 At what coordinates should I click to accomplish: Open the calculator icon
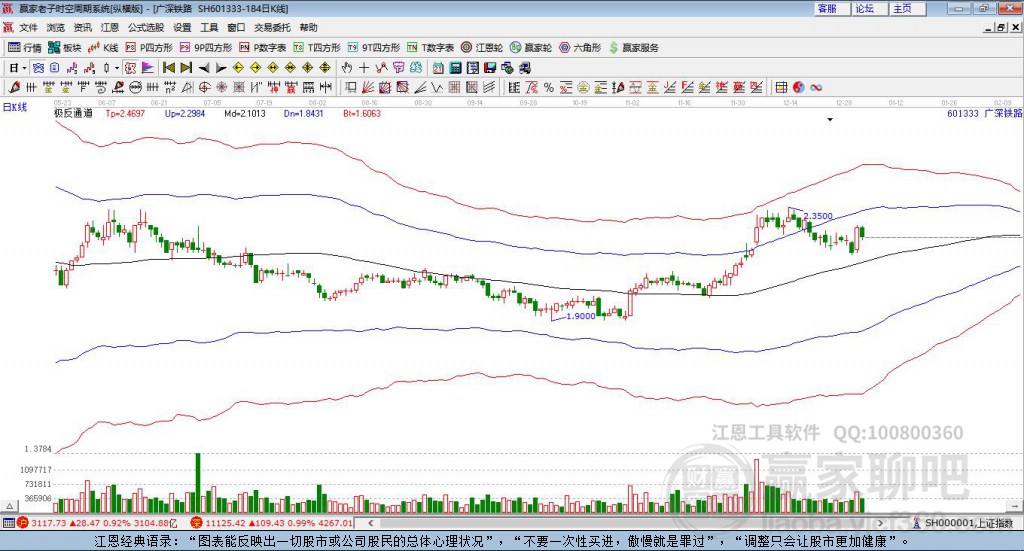[455, 68]
